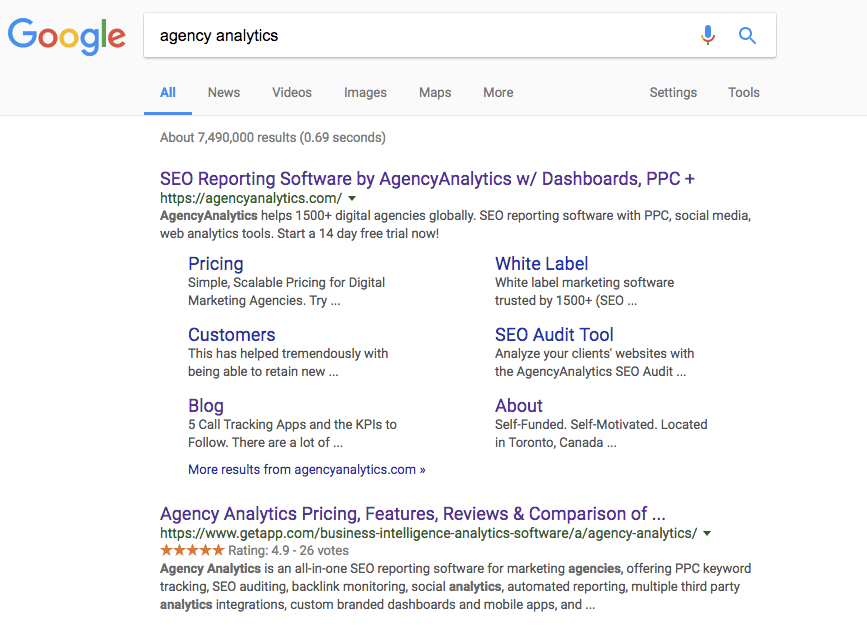Select the All results tab
Image resolution: width=867 pixels, height=632 pixels.
pos(168,92)
